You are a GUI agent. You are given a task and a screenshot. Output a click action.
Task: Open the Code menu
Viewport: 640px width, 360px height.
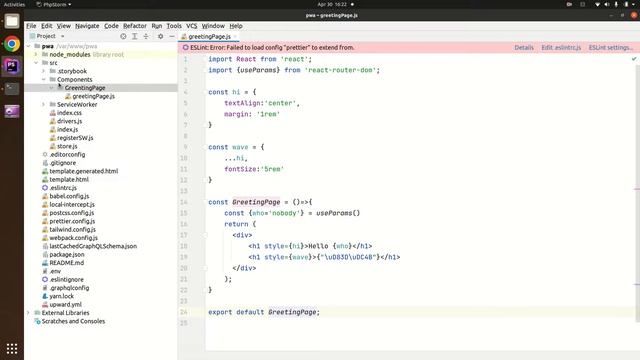(x=111, y=26)
